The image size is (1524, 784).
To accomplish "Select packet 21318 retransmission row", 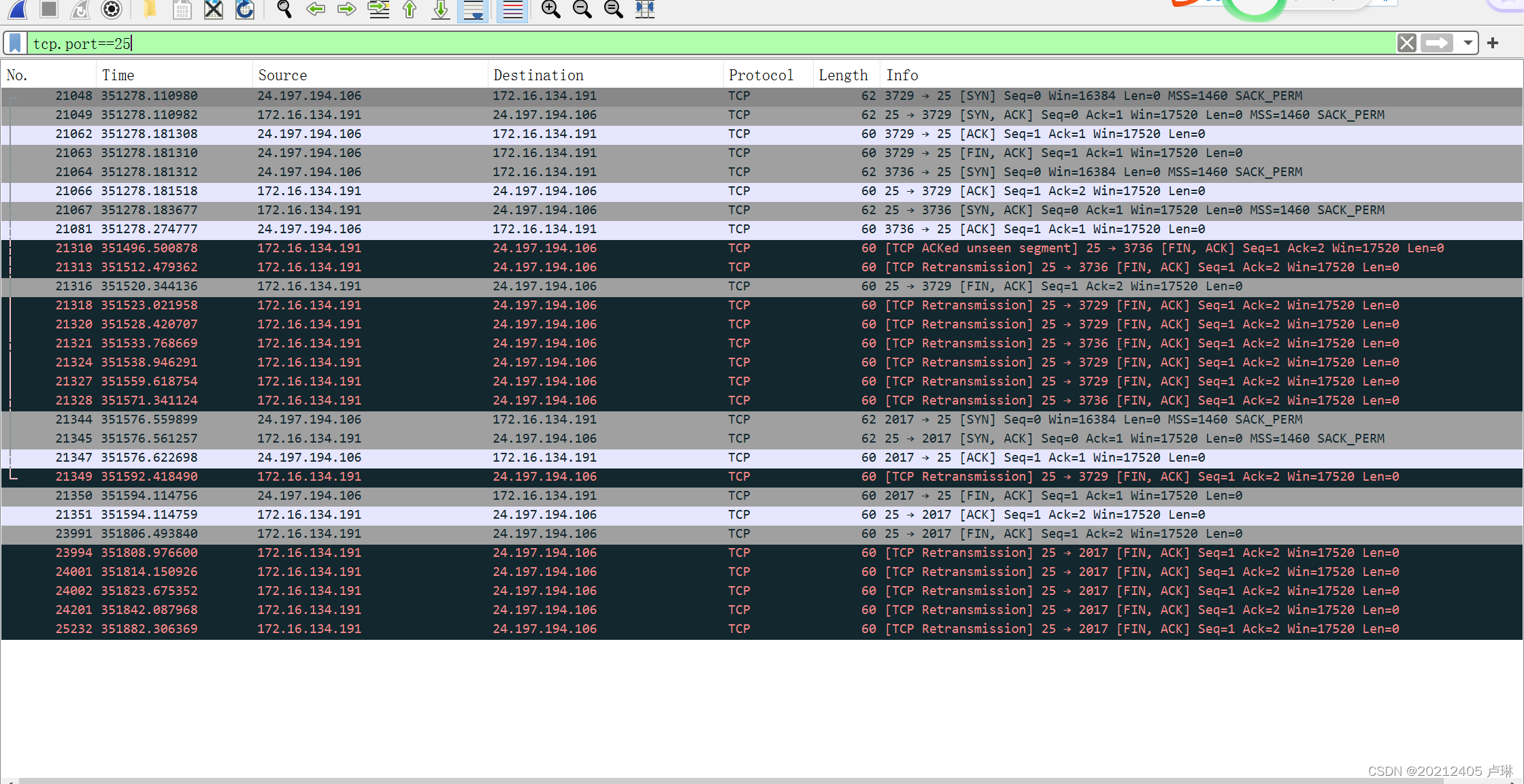I will [762, 305].
